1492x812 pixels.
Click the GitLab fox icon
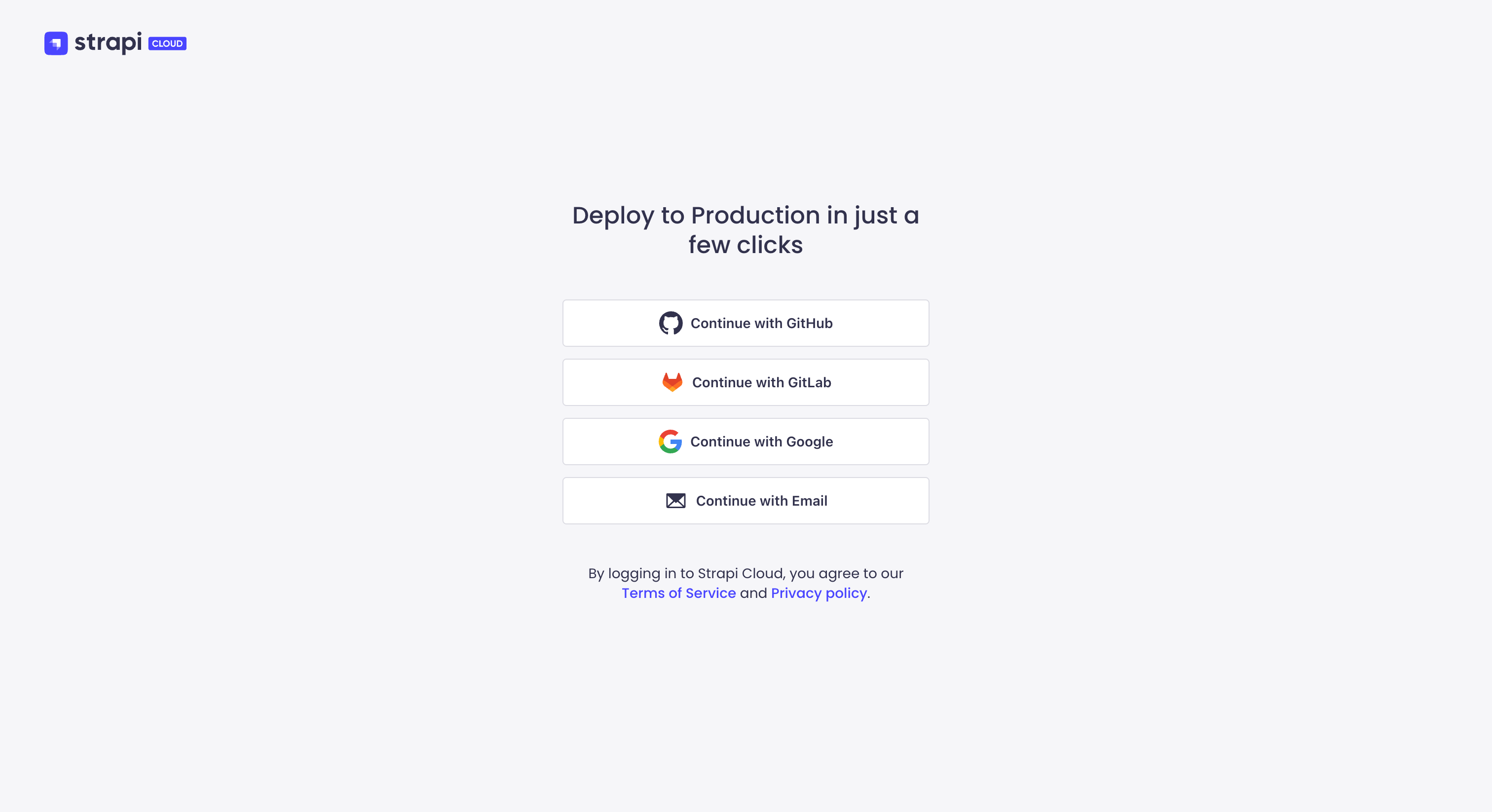[672, 382]
